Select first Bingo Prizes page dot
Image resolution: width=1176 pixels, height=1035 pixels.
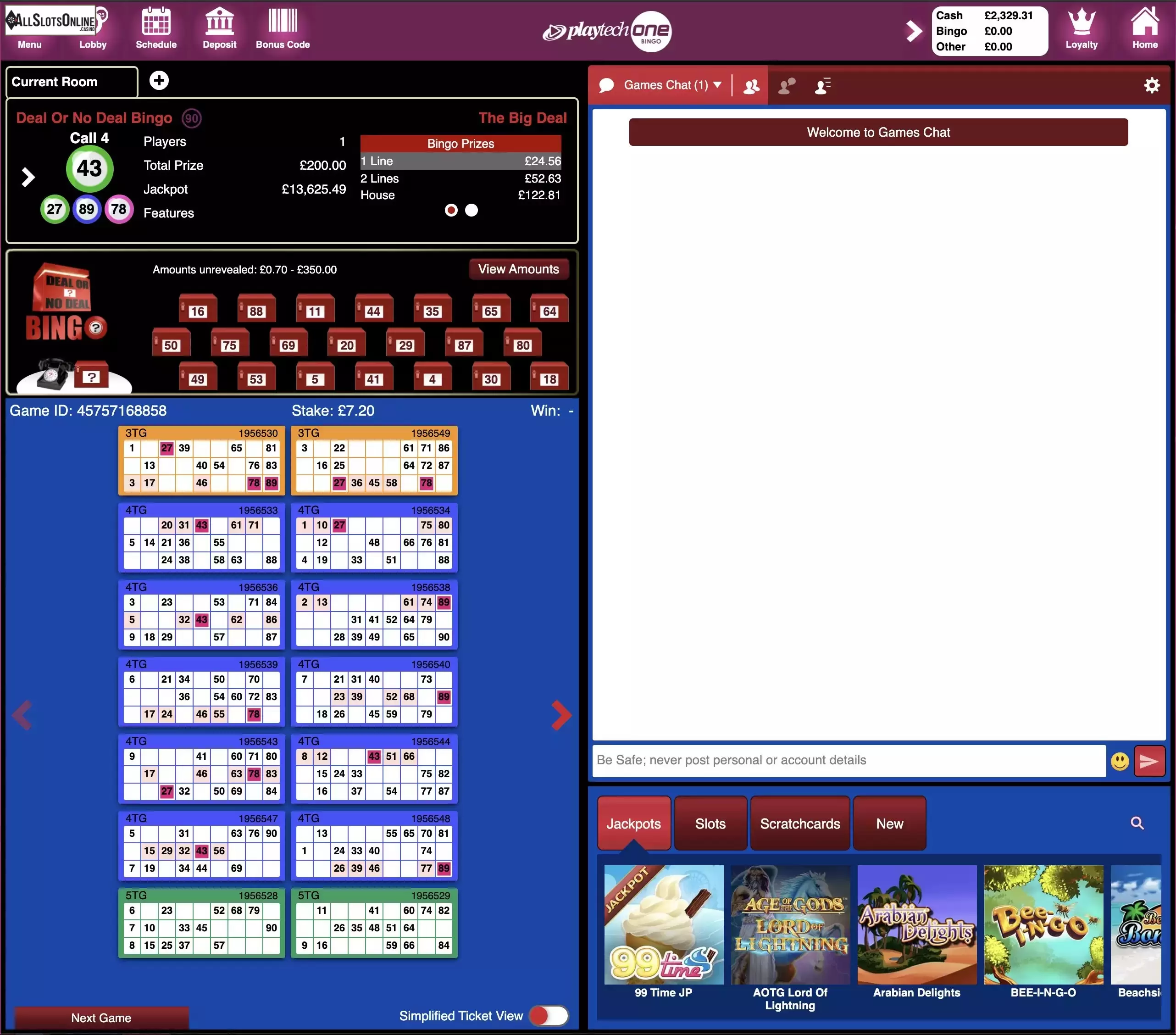point(451,210)
